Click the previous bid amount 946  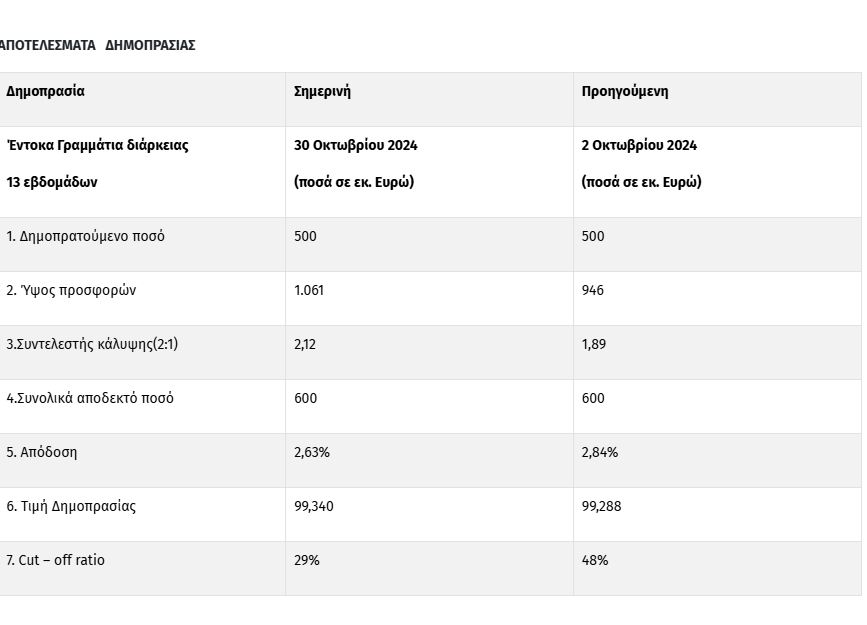click(x=593, y=290)
